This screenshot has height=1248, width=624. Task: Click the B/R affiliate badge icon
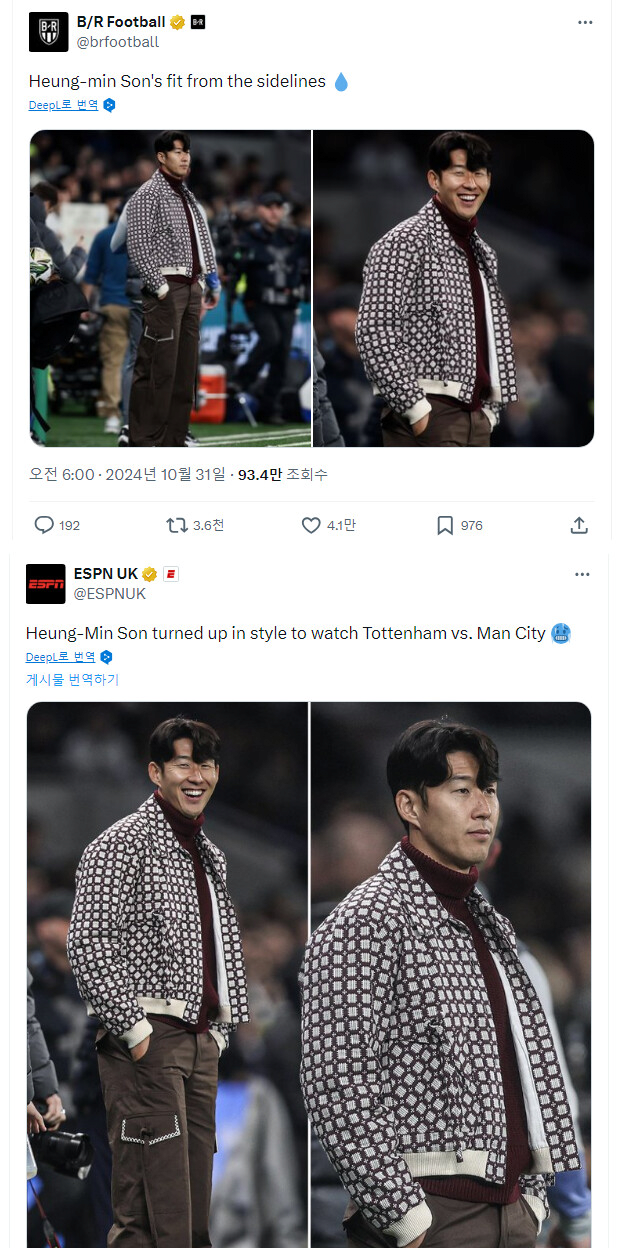198,22
